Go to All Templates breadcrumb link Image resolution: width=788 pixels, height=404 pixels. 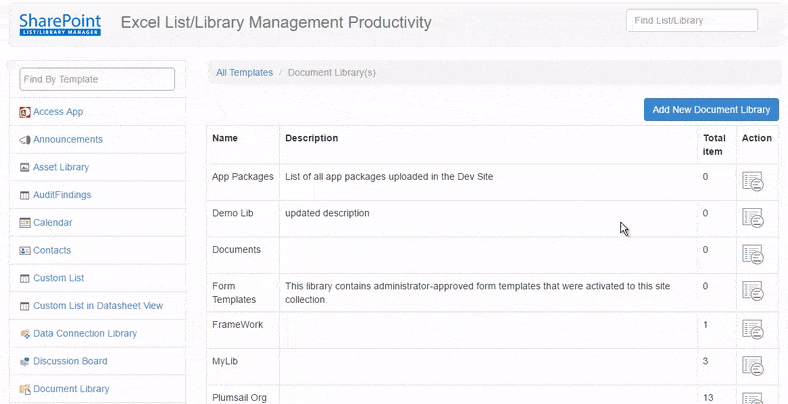[x=244, y=72]
